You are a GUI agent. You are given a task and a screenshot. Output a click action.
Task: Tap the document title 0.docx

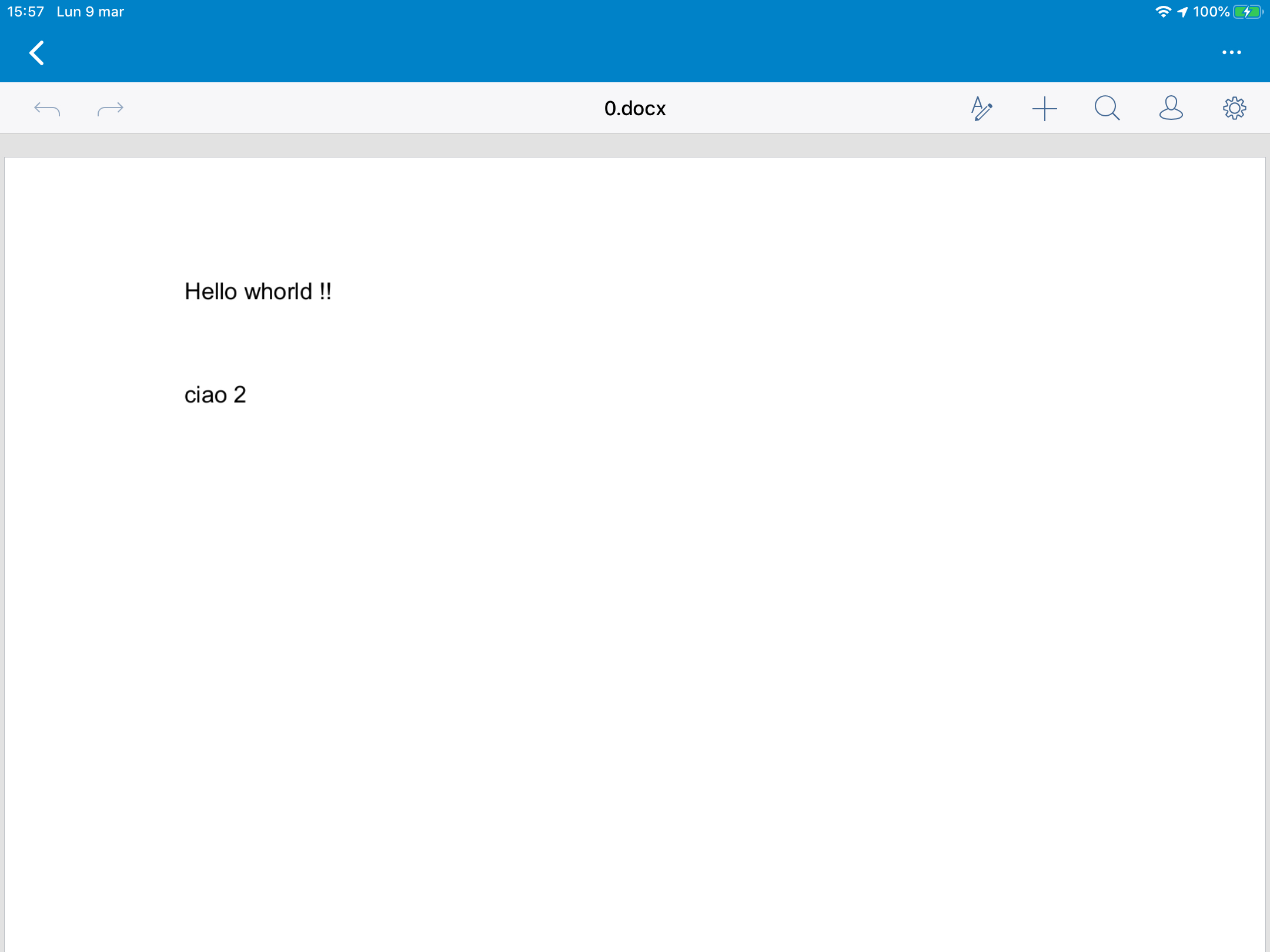click(635, 109)
